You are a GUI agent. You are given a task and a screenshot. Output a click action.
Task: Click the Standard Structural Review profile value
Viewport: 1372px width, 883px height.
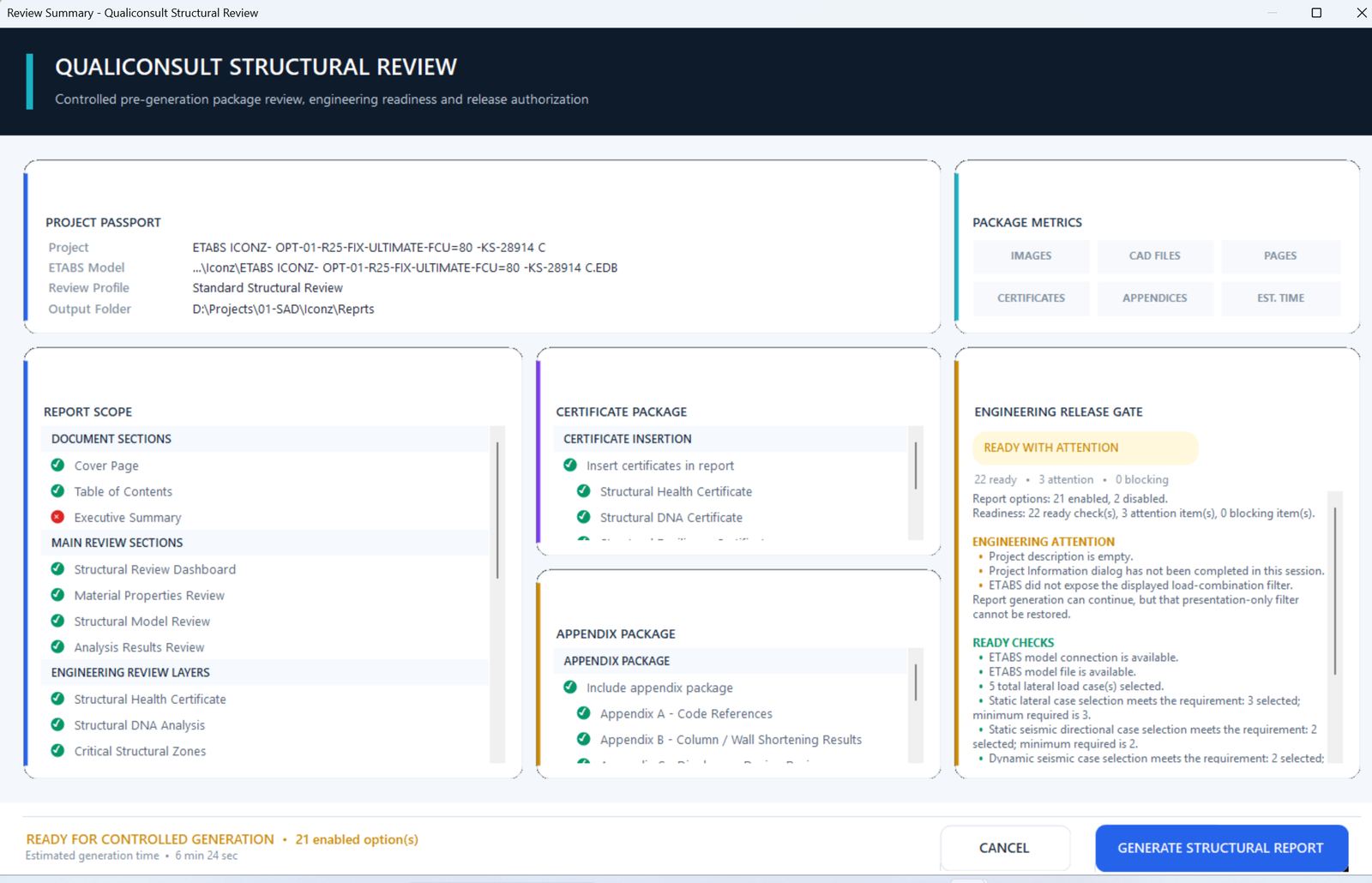point(268,288)
